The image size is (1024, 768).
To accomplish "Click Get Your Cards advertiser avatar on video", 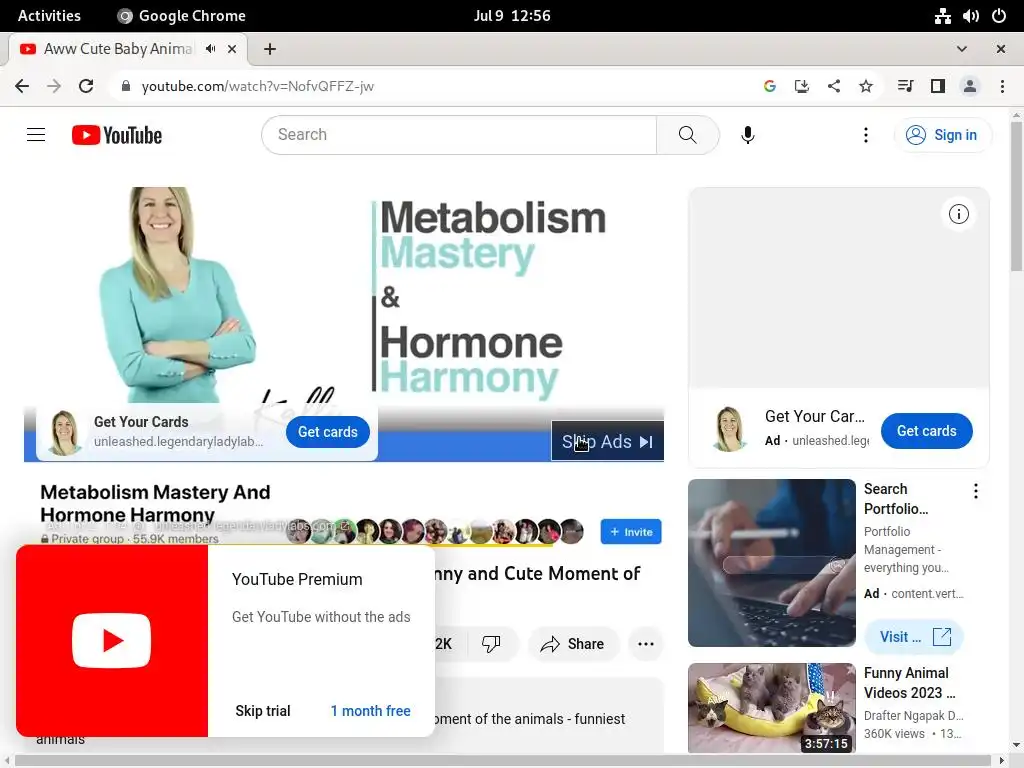I will 65,432.
